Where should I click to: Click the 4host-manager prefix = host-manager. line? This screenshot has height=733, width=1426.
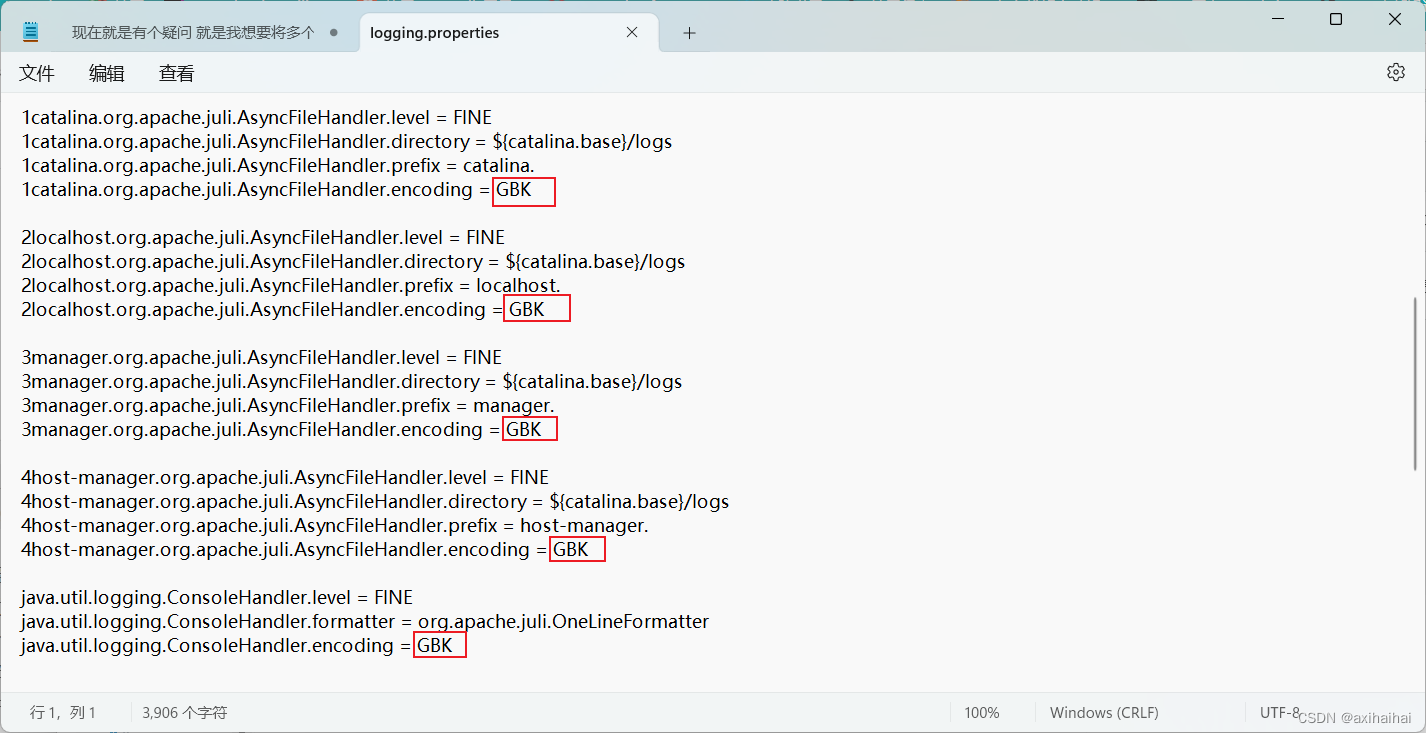335,525
